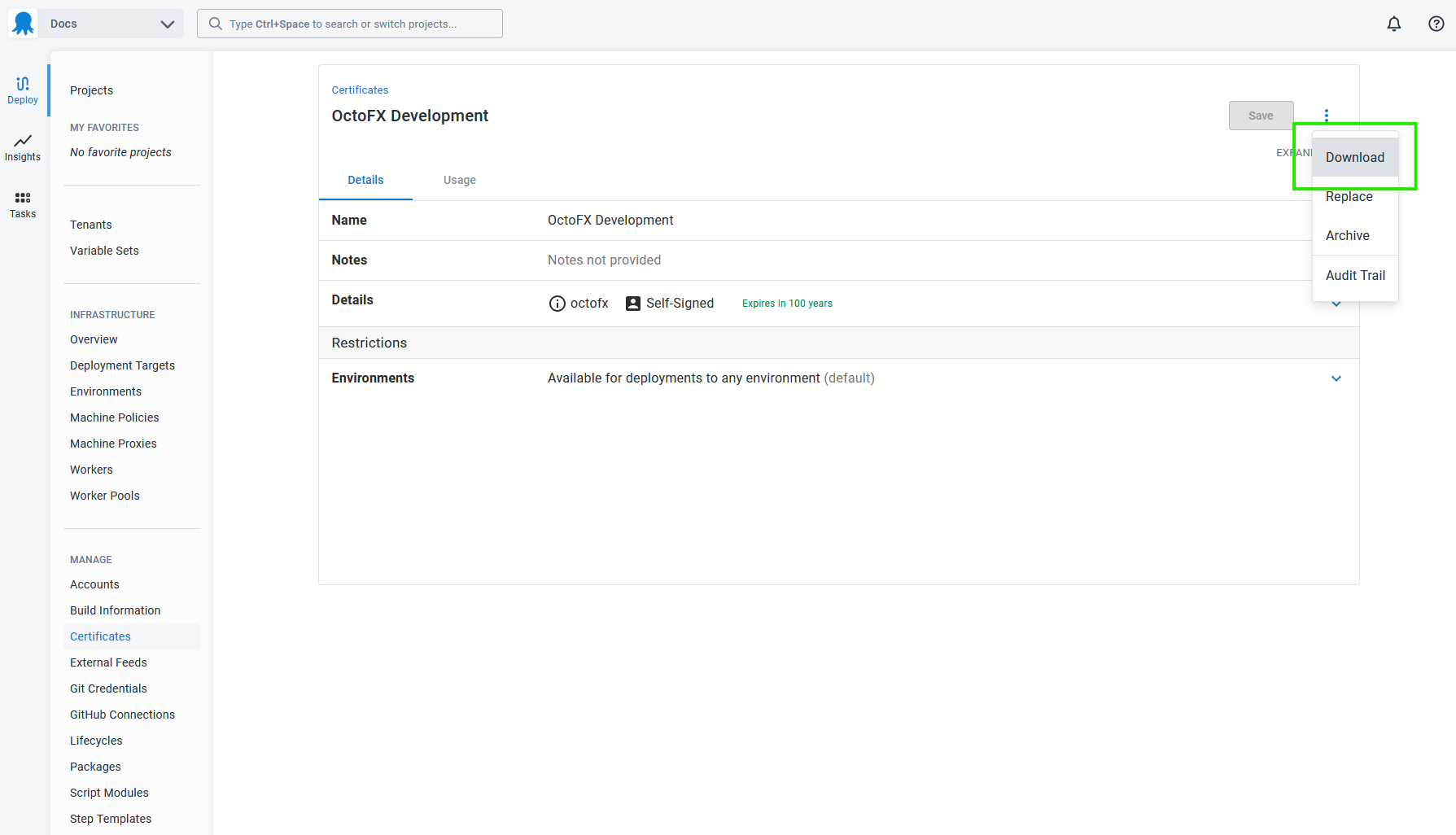Switch to the Details tab
1456x835 pixels.
pos(365,180)
